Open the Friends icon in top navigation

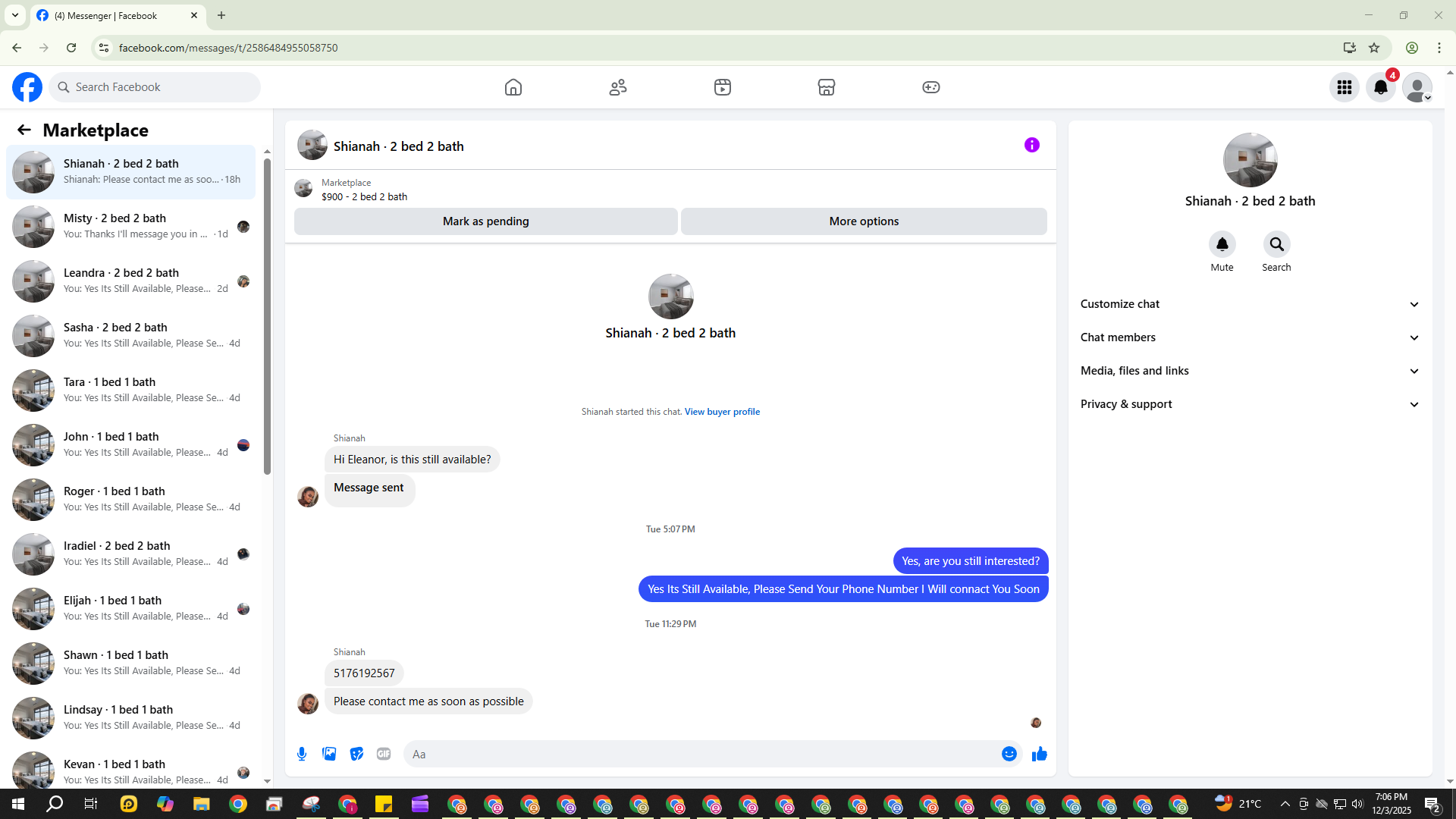click(x=618, y=87)
